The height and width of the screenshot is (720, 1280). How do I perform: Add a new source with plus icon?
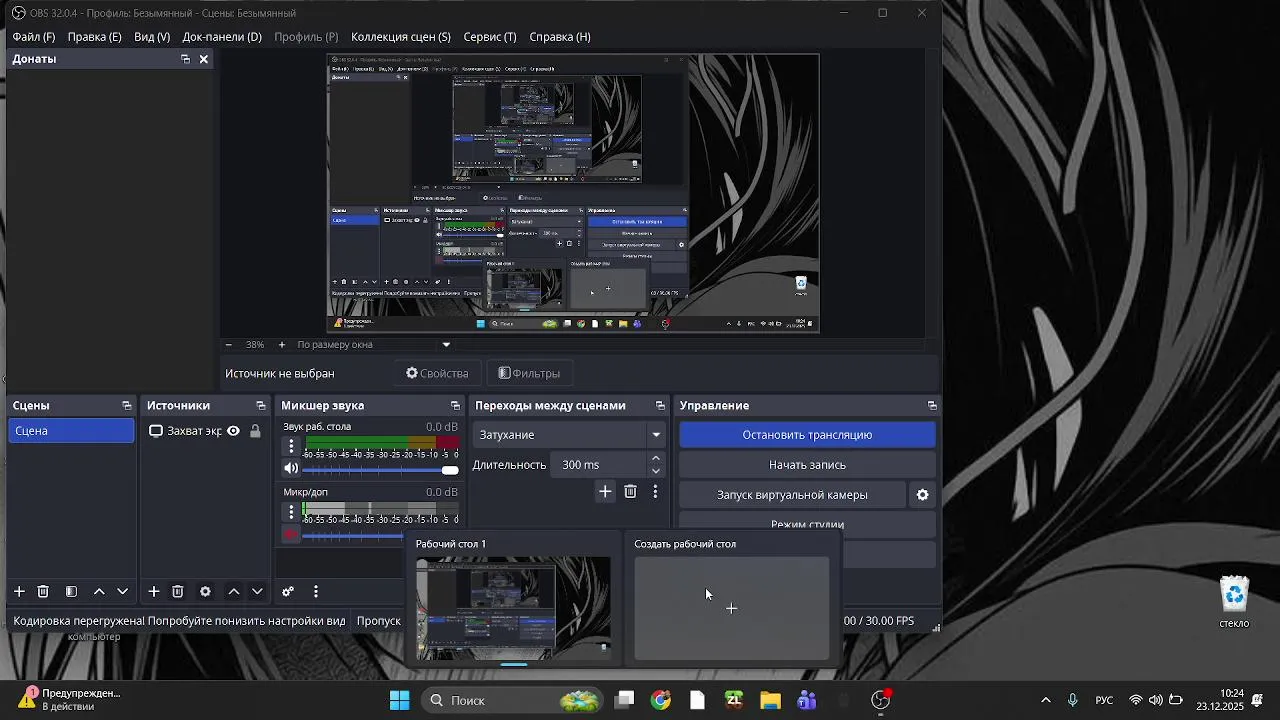pos(154,592)
